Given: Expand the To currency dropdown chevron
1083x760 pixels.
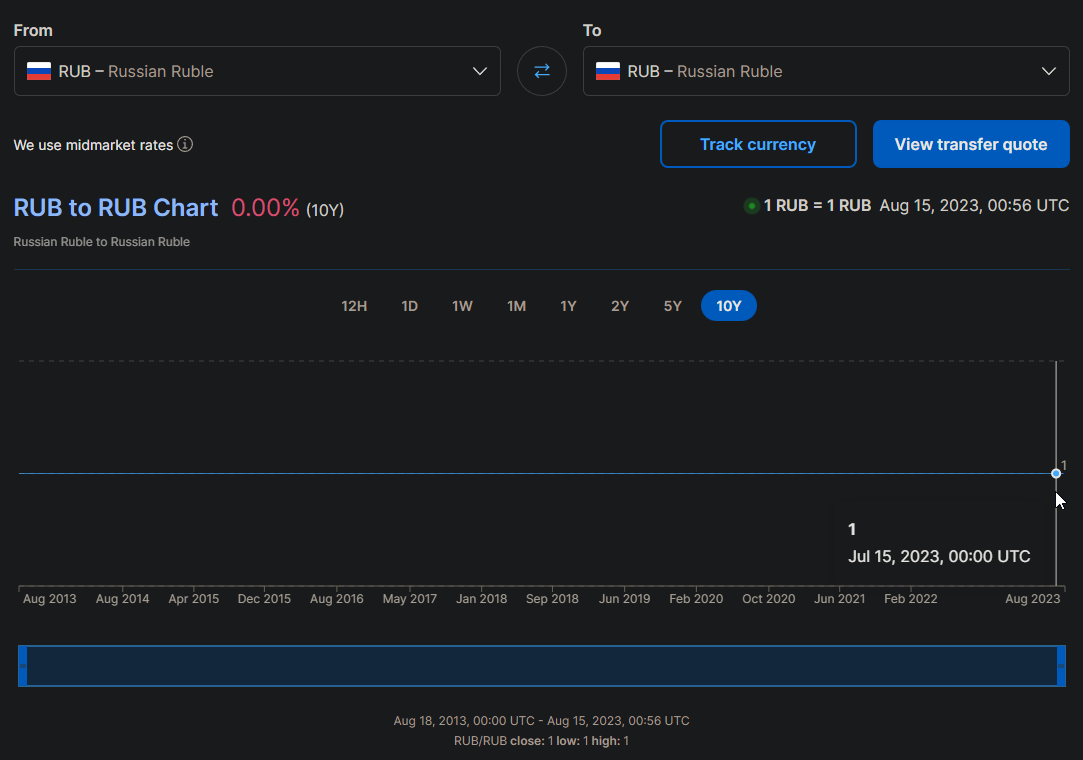Looking at the screenshot, I should tap(1048, 71).
